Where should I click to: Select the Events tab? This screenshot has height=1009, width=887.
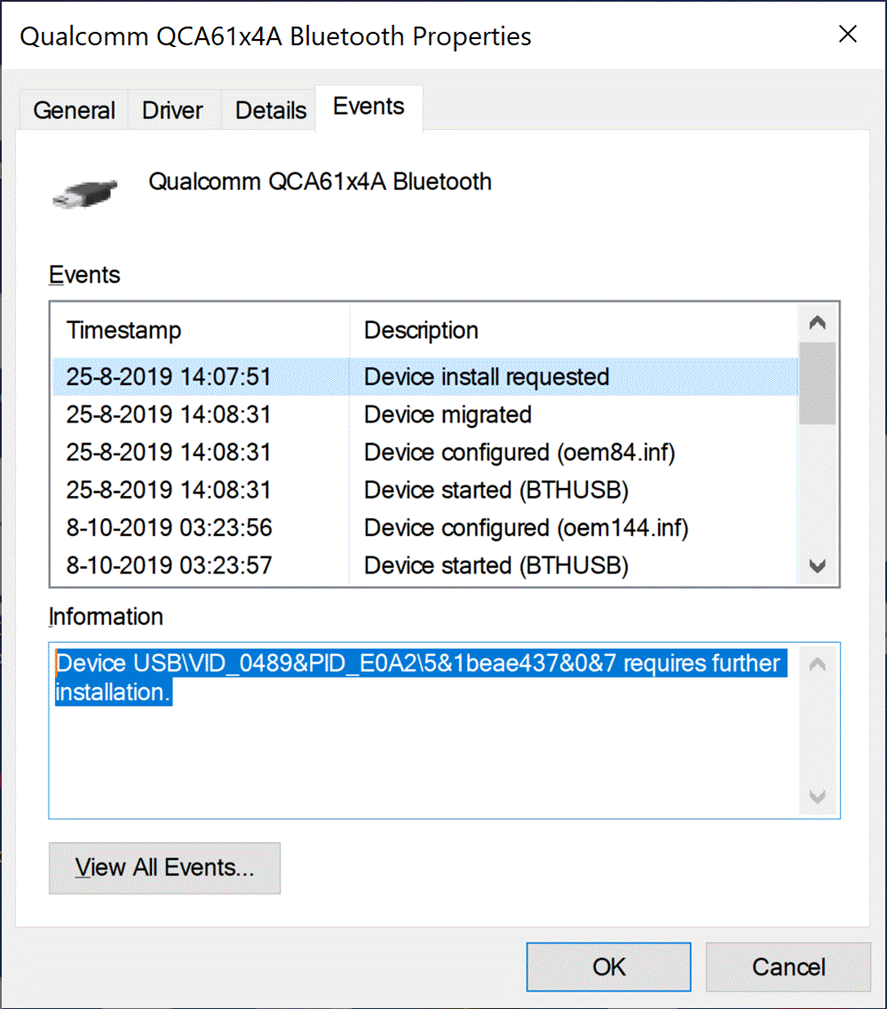click(369, 107)
